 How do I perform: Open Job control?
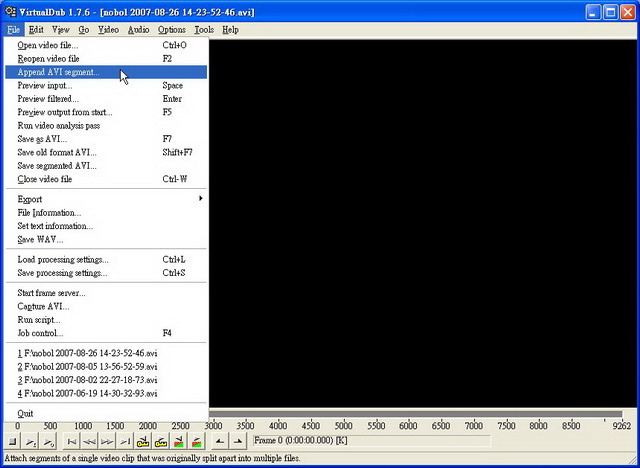[106, 333]
